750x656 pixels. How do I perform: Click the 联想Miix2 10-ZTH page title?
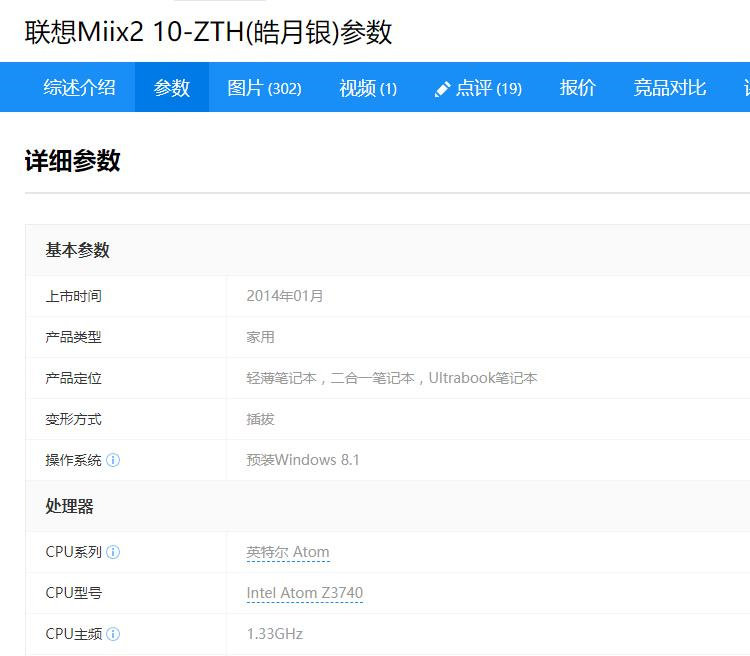tap(209, 32)
